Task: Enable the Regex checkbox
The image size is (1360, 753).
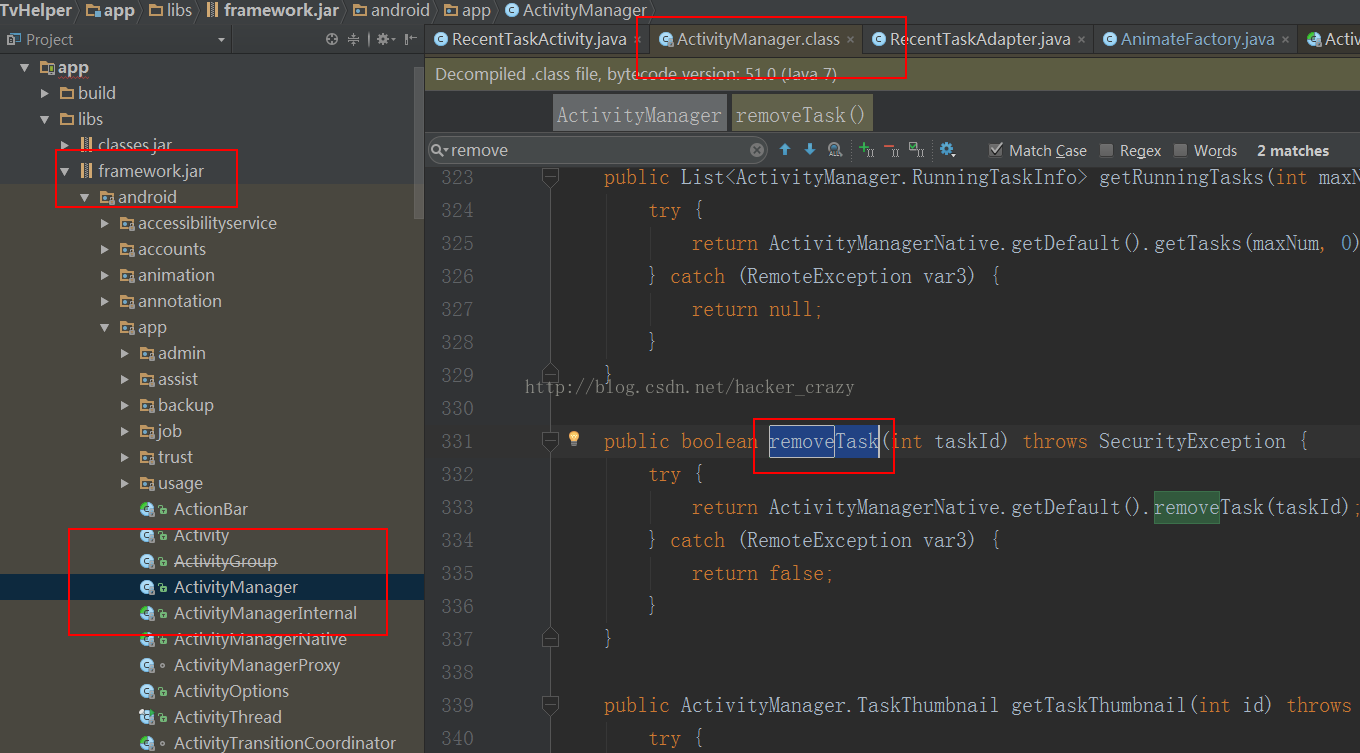Action: click(x=1106, y=150)
